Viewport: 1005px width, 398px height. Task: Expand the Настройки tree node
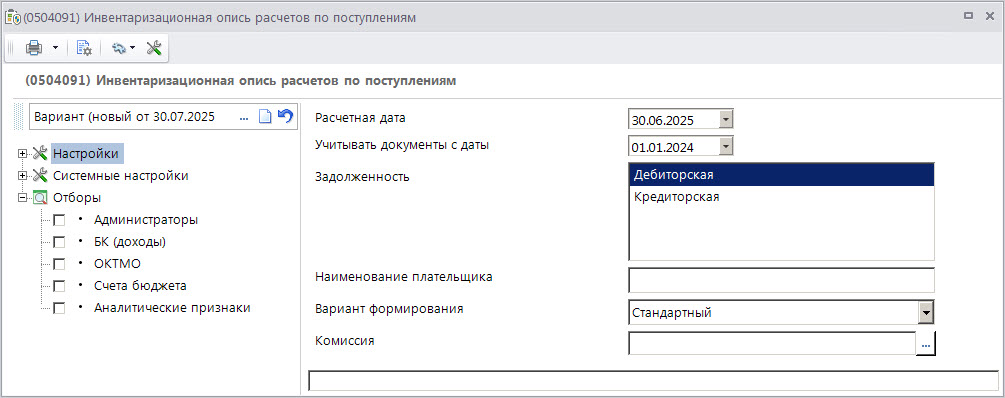tap(23, 154)
